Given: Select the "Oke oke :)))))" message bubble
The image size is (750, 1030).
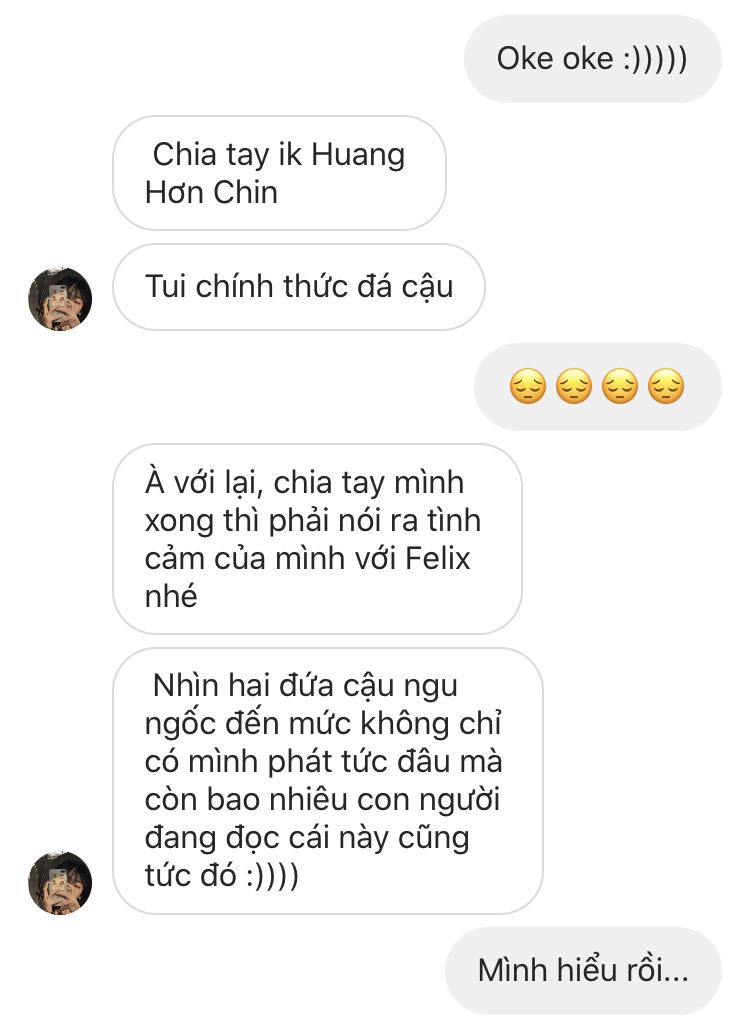Looking at the screenshot, I should point(592,59).
